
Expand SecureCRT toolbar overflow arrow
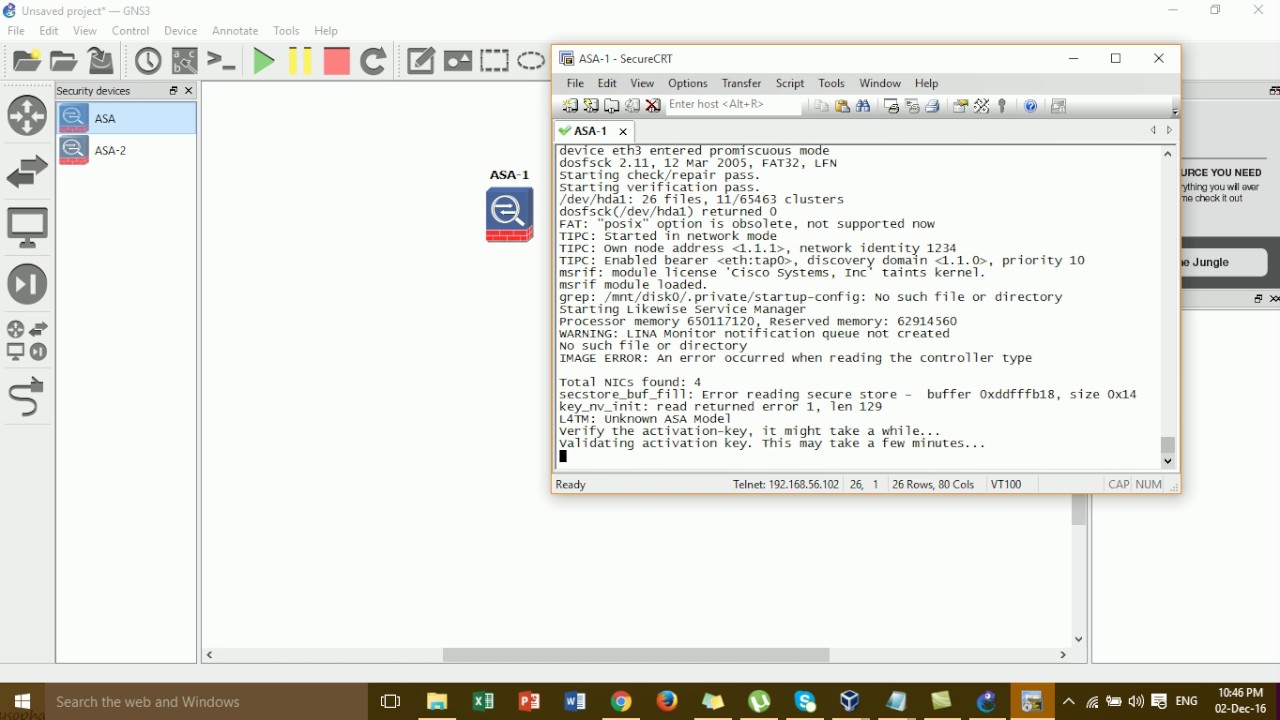point(1175,111)
